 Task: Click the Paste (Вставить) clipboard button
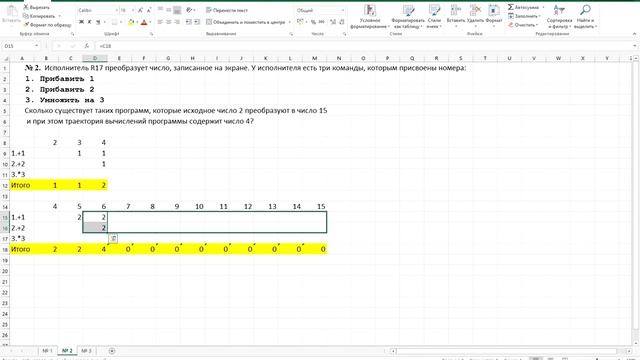click(11, 15)
